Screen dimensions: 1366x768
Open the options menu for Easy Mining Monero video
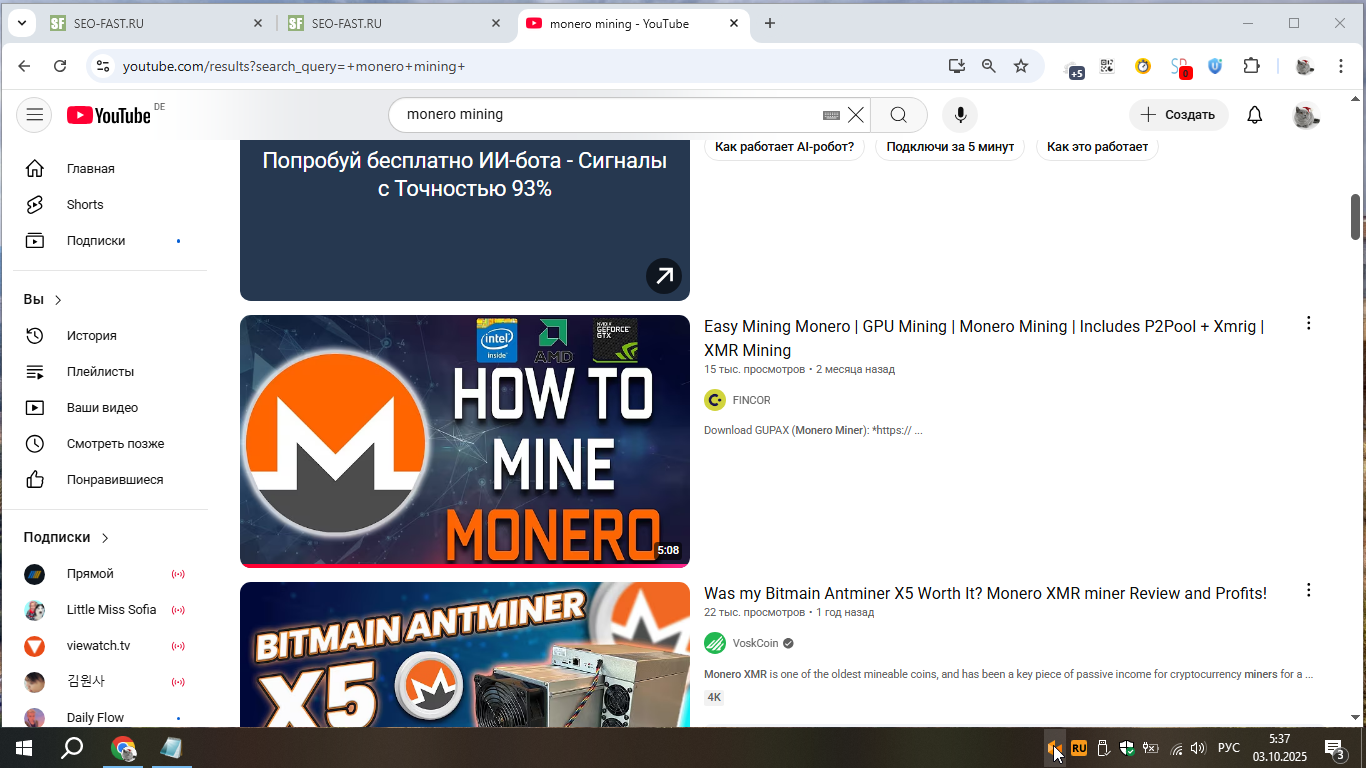click(1308, 323)
